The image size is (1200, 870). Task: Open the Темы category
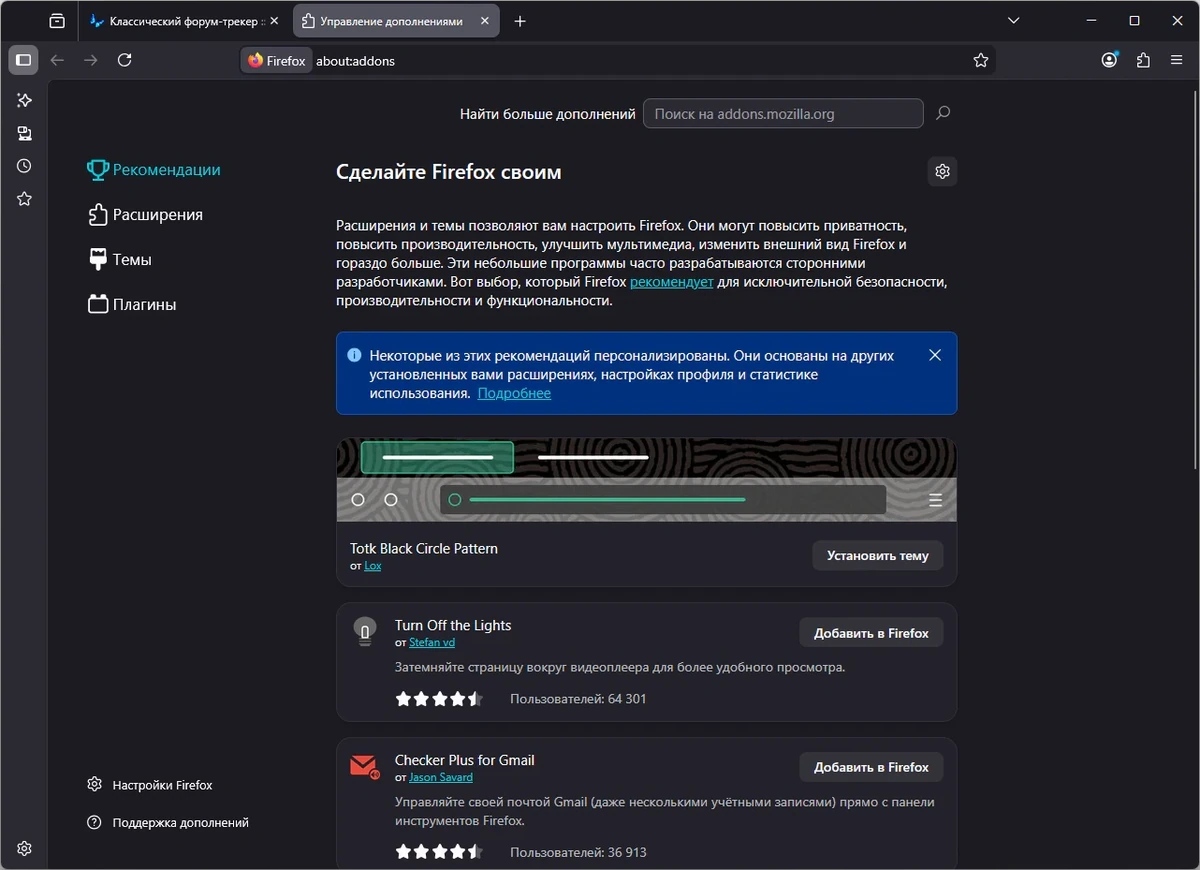pyautogui.click(x=120, y=260)
